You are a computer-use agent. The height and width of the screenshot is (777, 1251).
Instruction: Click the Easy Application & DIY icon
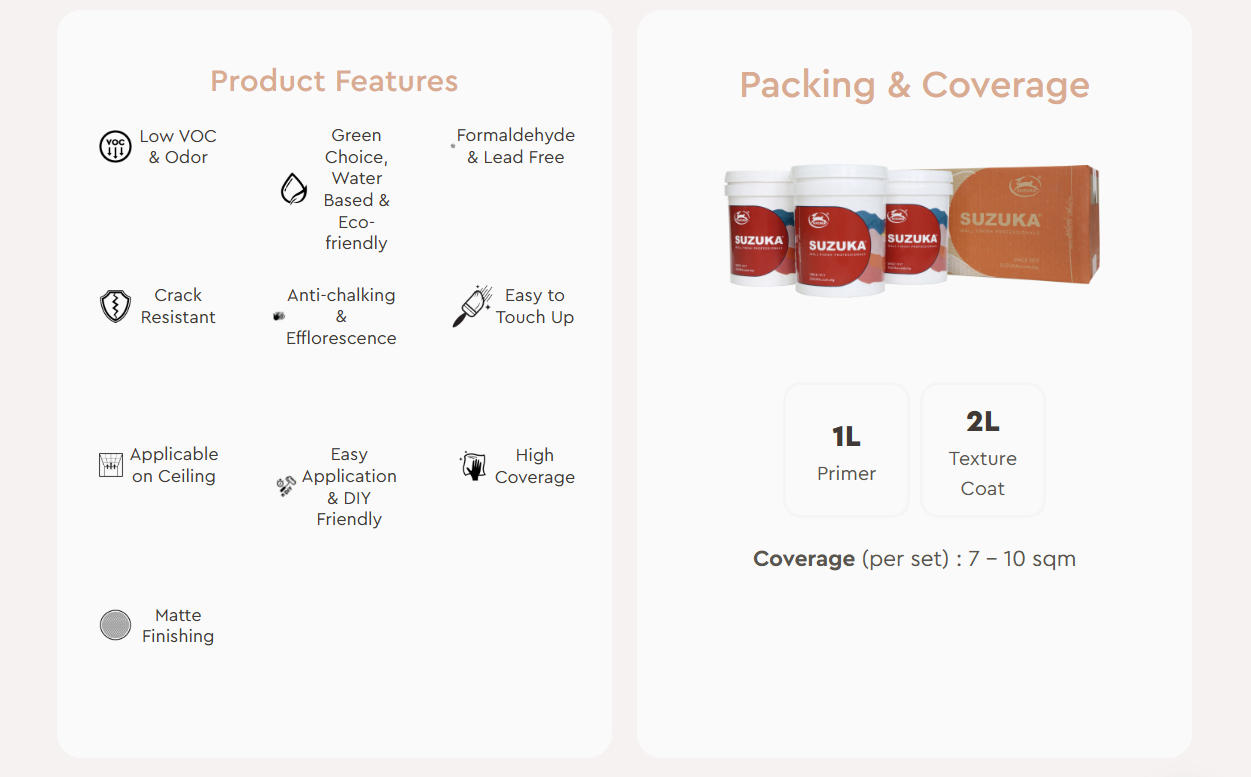point(286,487)
